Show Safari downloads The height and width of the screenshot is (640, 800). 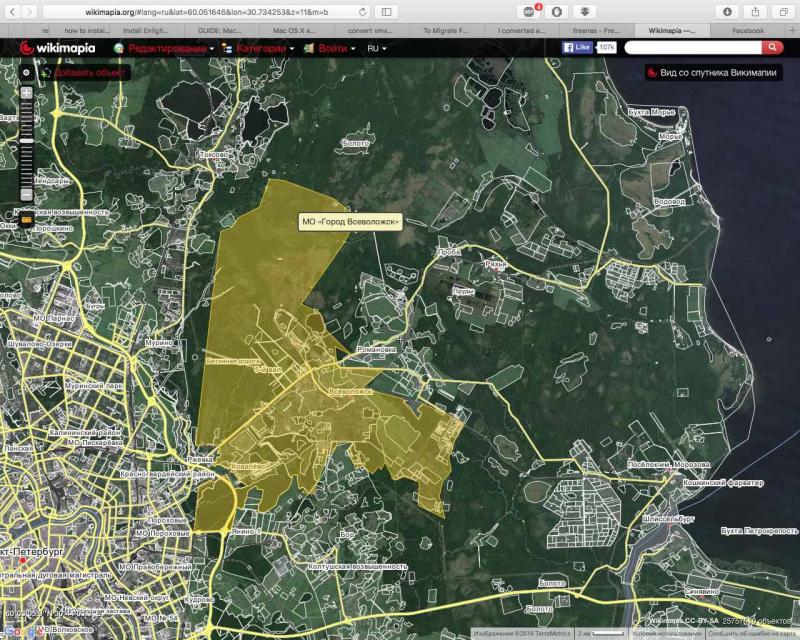point(728,12)
